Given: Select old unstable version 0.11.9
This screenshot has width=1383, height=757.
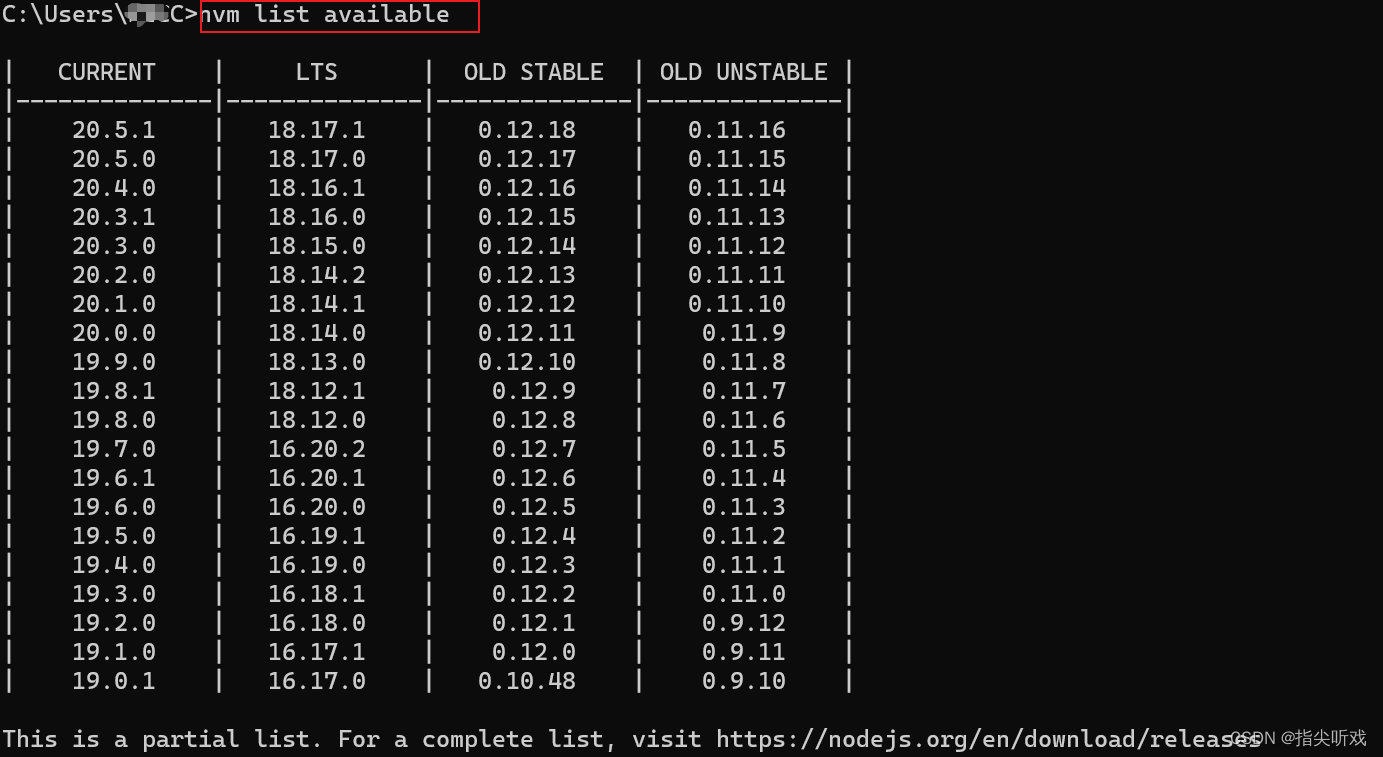Looking at the screenshot, I should (x=744, y=334).
